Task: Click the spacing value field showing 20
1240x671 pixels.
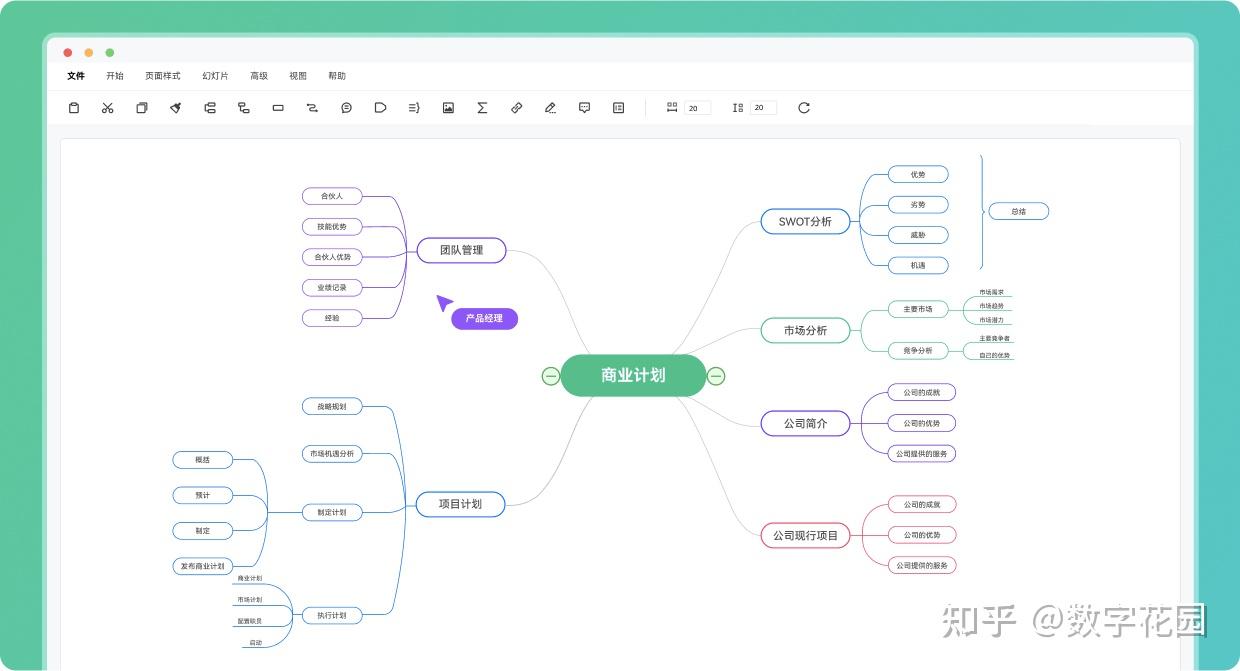Action: pyautogui.click(x=696, y=107)
